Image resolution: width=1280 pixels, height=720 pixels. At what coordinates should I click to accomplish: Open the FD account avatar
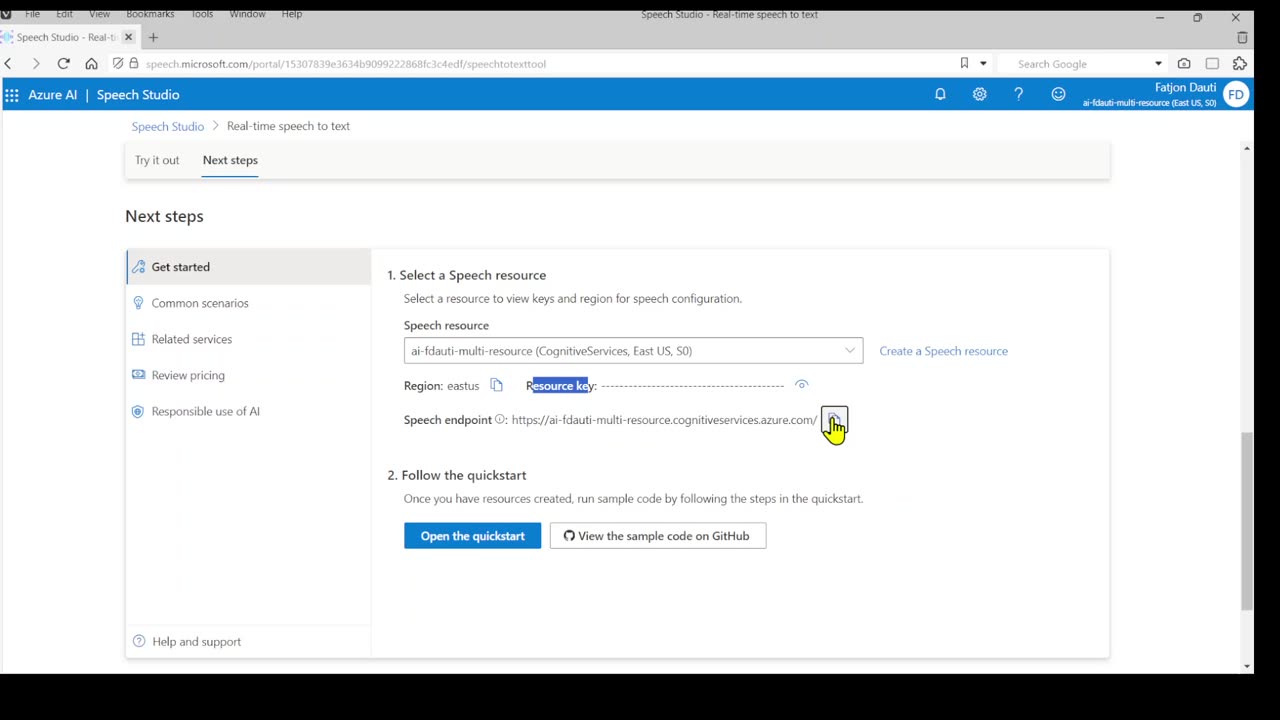[x=1236, y=95]
